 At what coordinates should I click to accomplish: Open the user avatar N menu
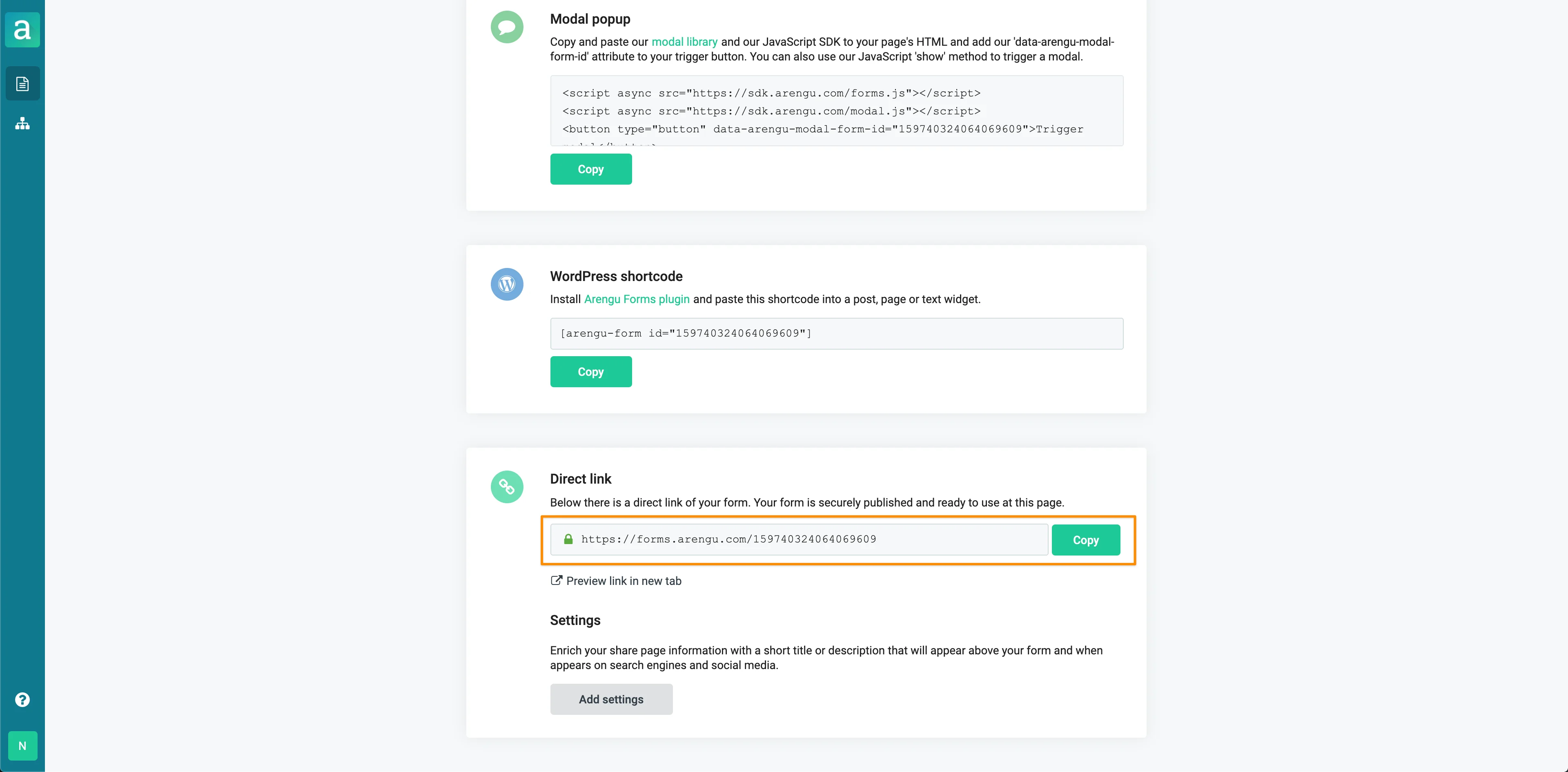pyautogui.click(x=22, y=746)
